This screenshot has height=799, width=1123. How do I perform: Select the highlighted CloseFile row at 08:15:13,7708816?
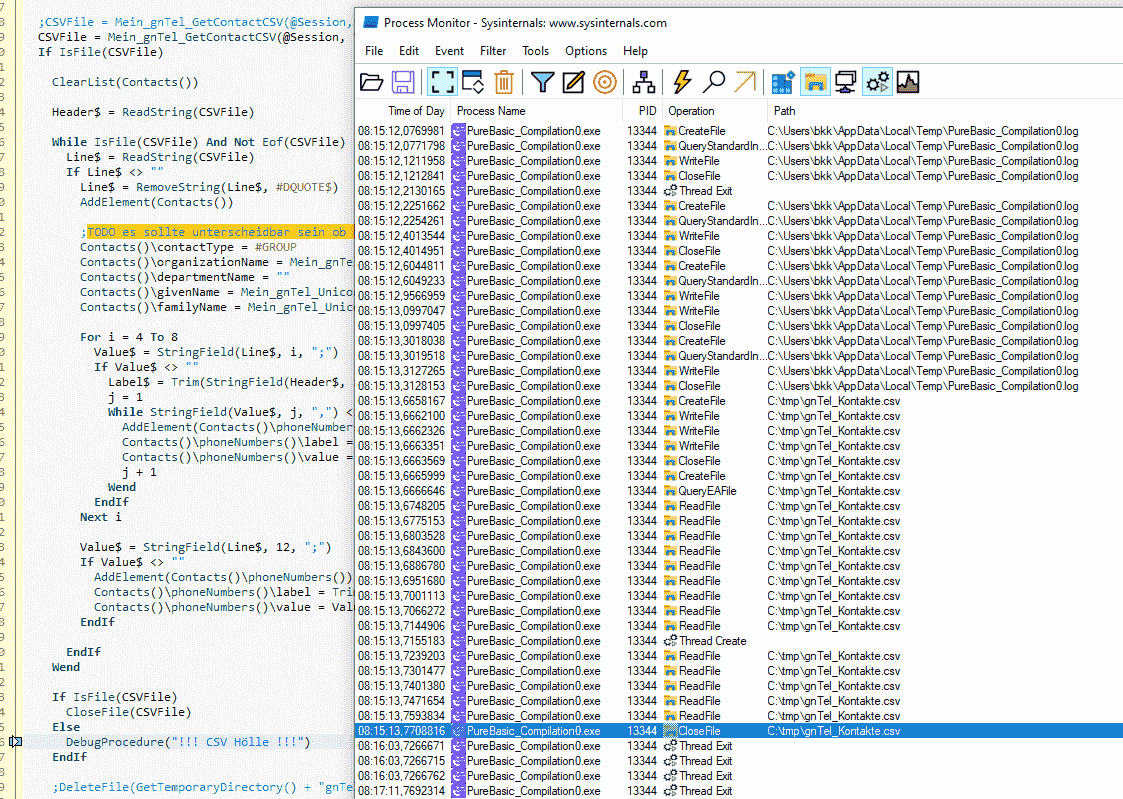[739, 731]
